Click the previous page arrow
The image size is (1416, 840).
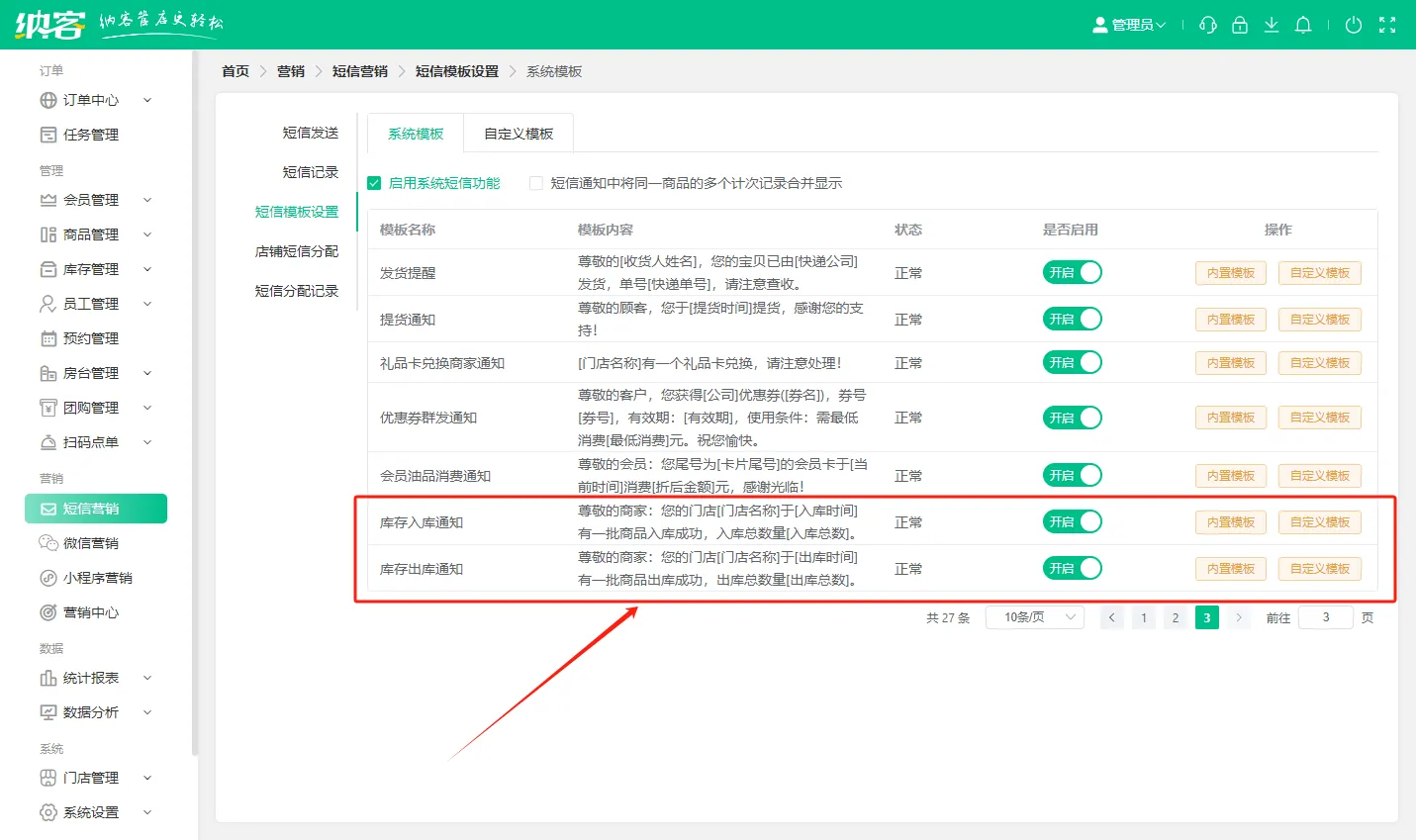pyautogui.click(x=1112, y=617)
